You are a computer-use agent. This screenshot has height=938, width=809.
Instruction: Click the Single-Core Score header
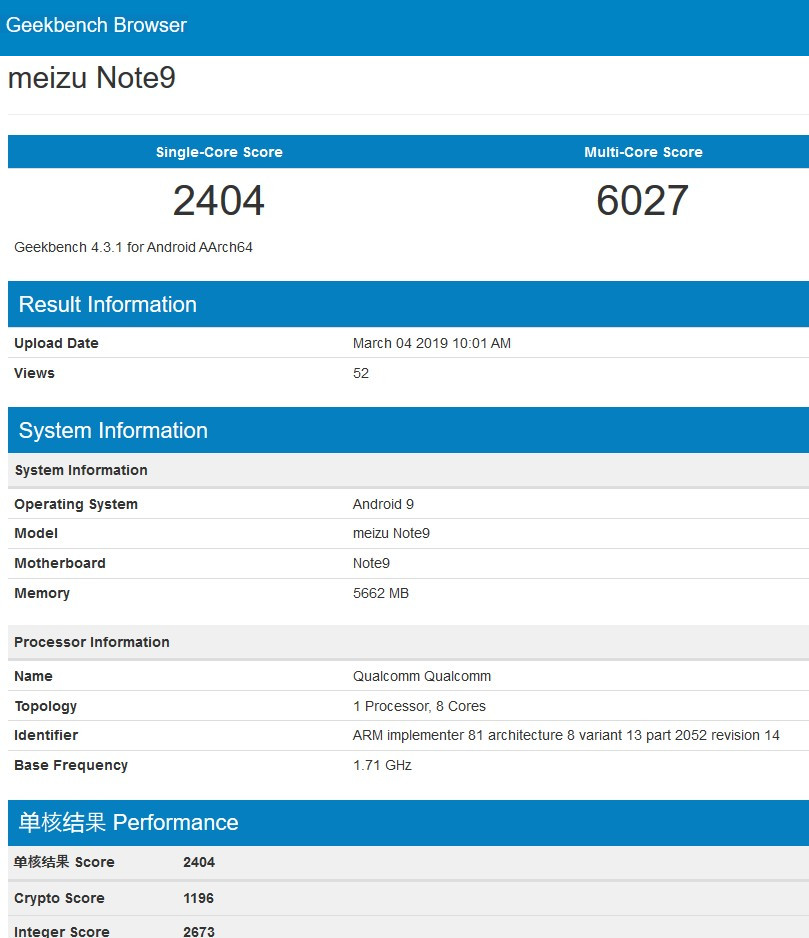pyautogui.click(x=219, y=152)
